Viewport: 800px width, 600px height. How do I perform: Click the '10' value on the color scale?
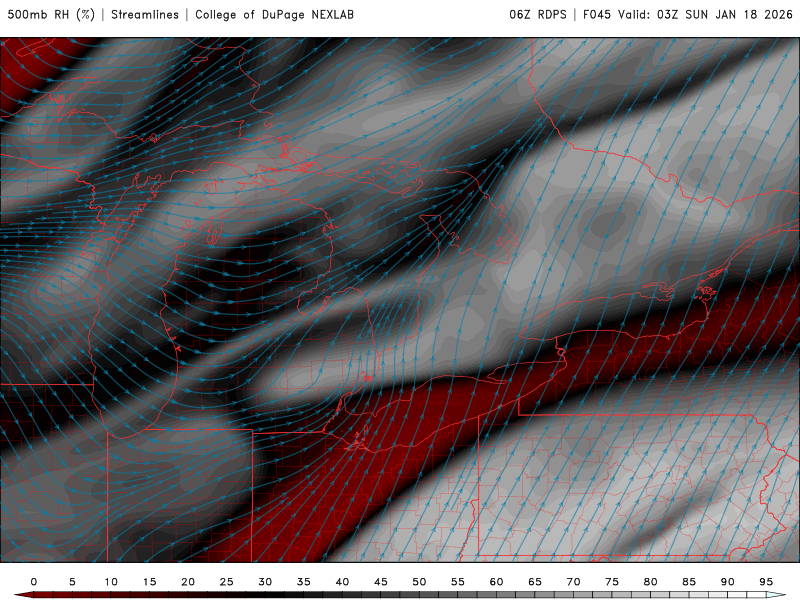point(111,582)
